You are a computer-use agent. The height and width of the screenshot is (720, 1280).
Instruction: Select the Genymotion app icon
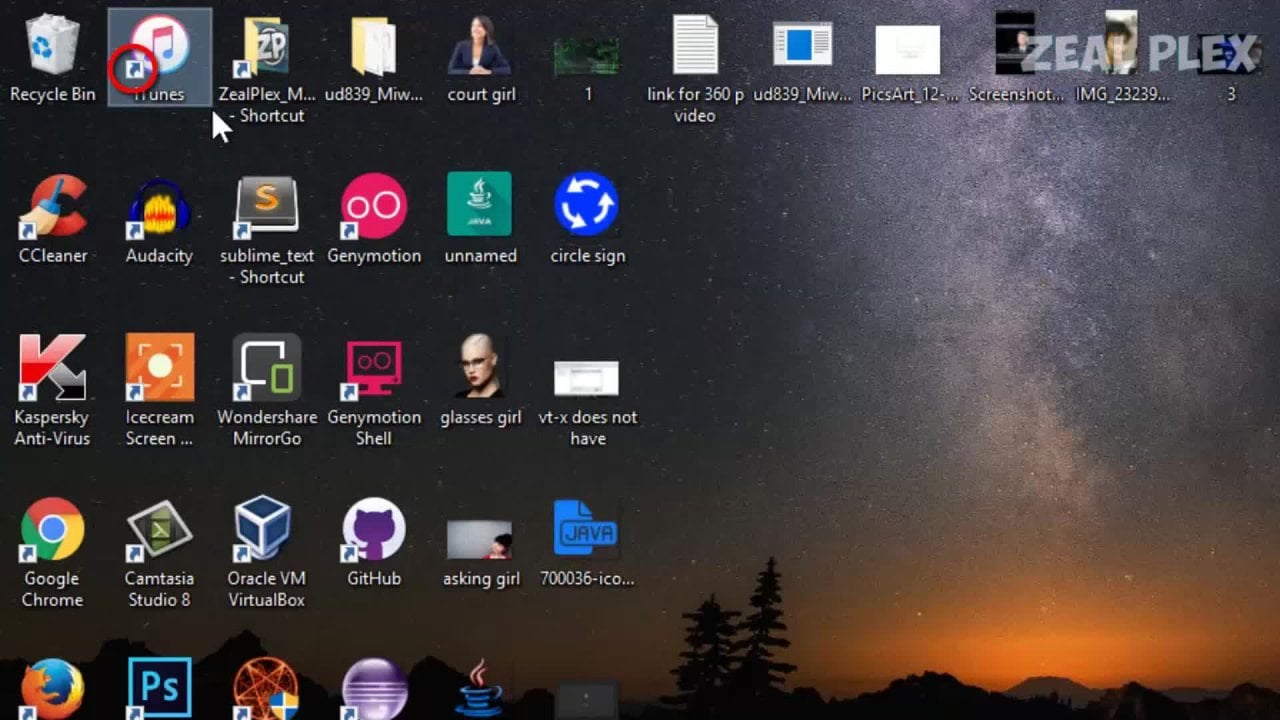tap(374, 207)
